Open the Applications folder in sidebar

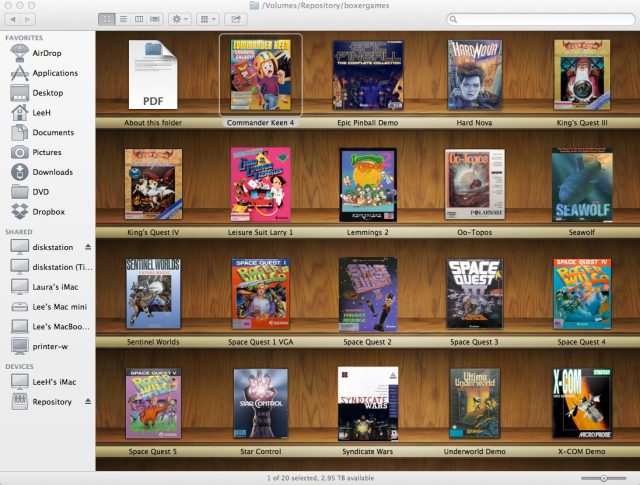click(44, 73)
